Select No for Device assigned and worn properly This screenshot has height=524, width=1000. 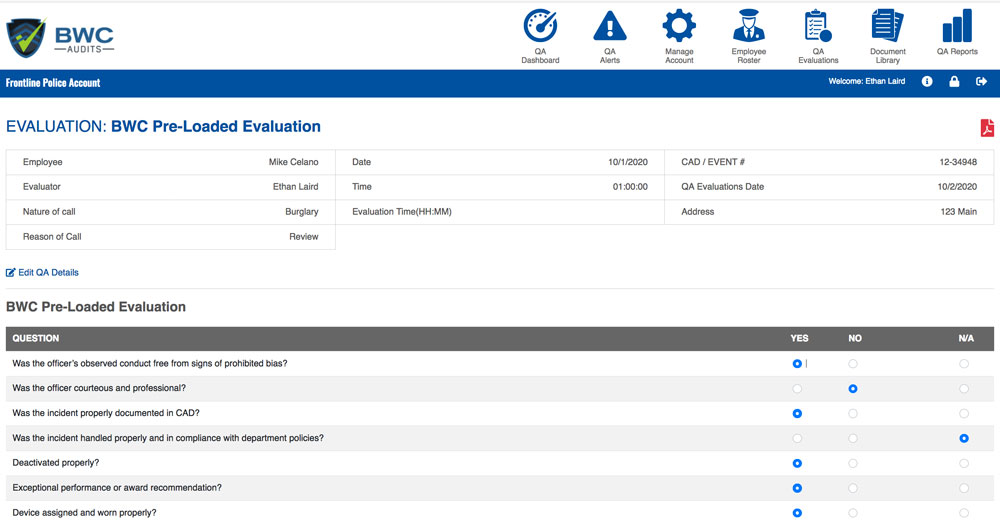853,513
